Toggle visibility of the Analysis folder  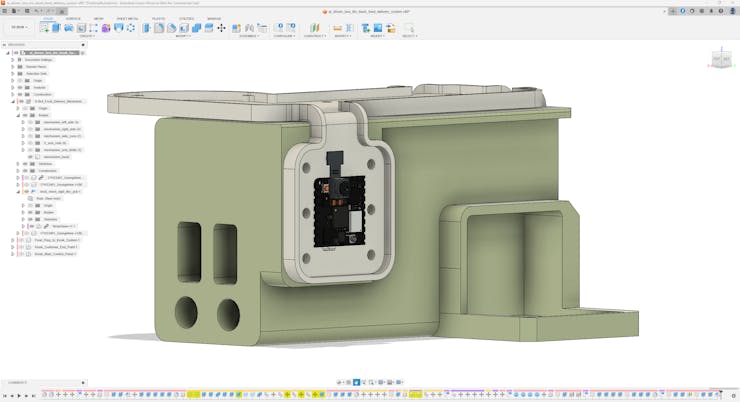20,87
